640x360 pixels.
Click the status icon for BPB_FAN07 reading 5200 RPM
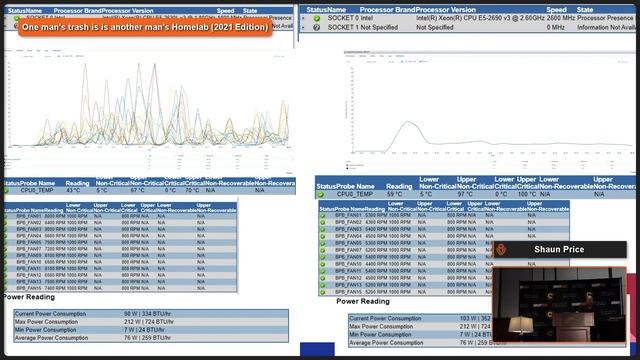tap(323, 250)
